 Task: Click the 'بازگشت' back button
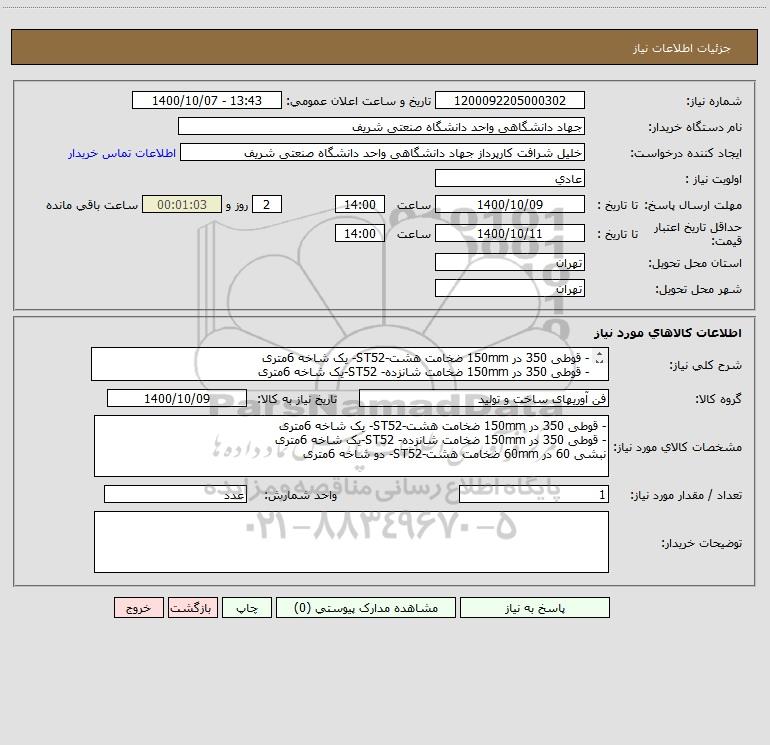pos(192,607)
